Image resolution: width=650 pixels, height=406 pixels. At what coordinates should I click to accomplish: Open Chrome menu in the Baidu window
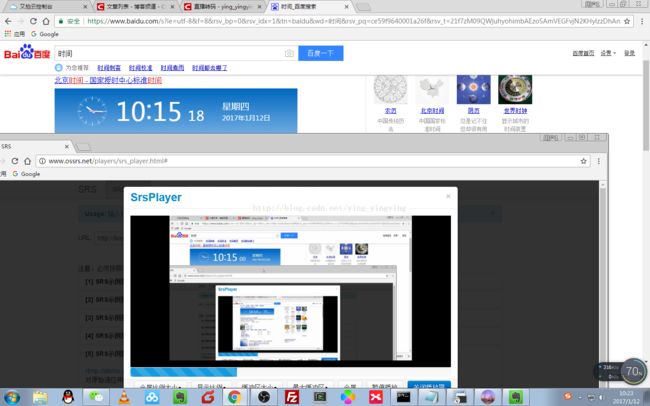click(642, 21)
